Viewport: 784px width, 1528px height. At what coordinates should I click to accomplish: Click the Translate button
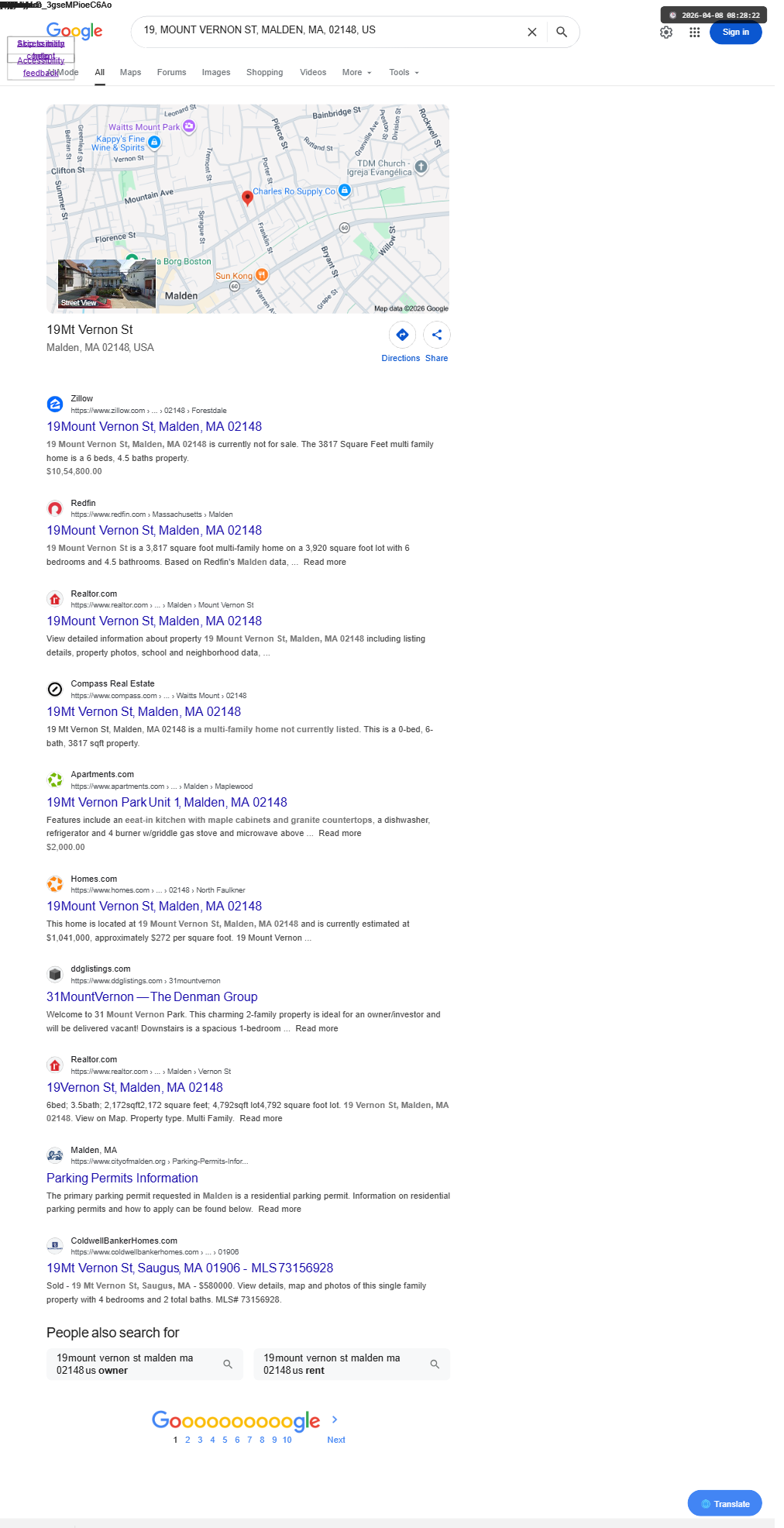pyautogui.click(x=724, y=1504)
